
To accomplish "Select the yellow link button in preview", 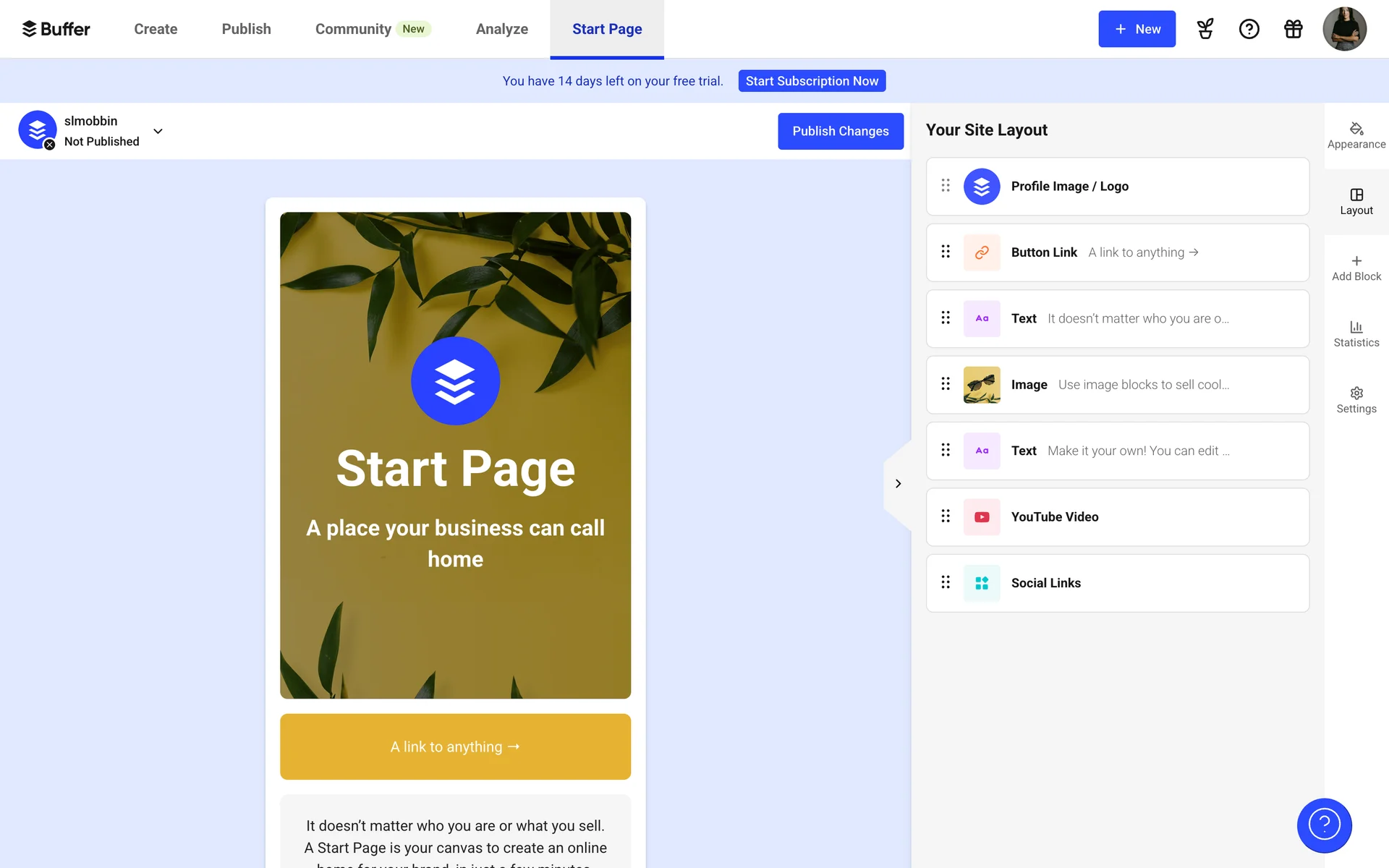I will 455,746.
